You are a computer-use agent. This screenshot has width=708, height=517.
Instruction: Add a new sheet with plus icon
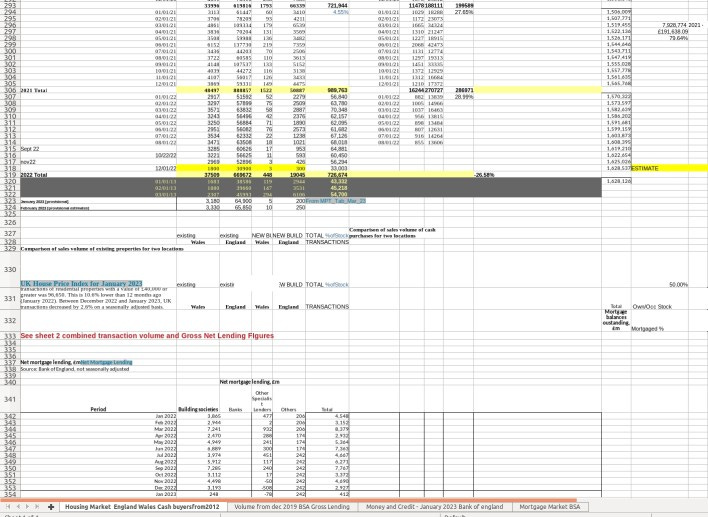coord(51,507)
